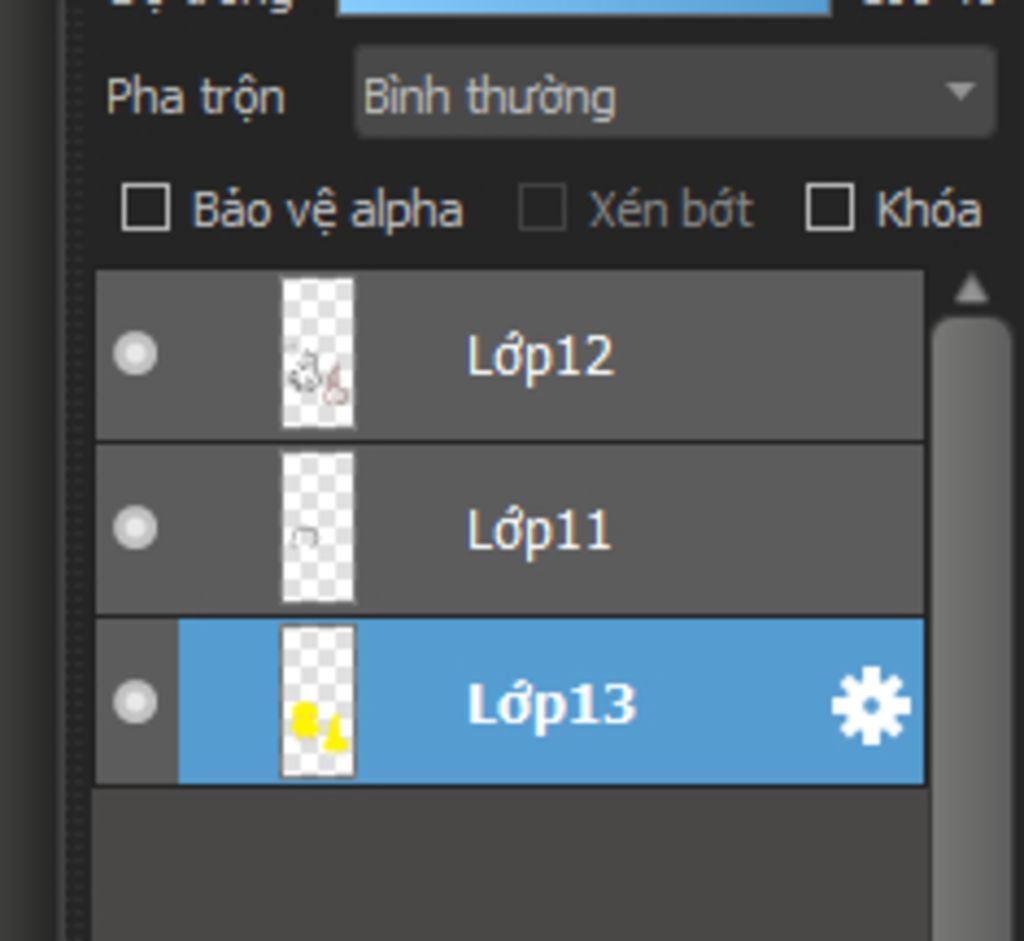
Task: Enable the Bảo vệ alpha checkbox
Action: [146, 207]
